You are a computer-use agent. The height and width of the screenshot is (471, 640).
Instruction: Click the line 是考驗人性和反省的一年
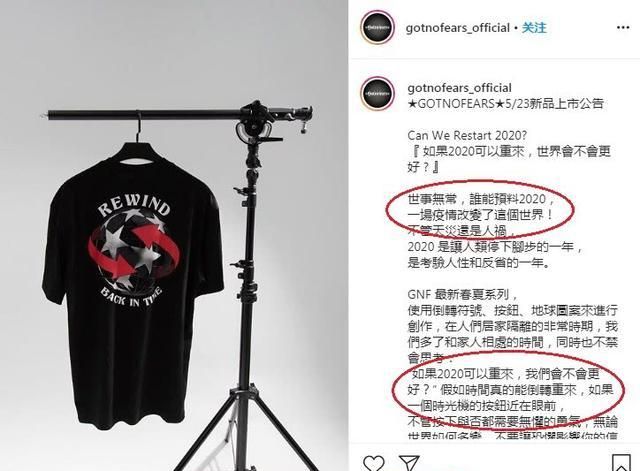coord(479,262)
